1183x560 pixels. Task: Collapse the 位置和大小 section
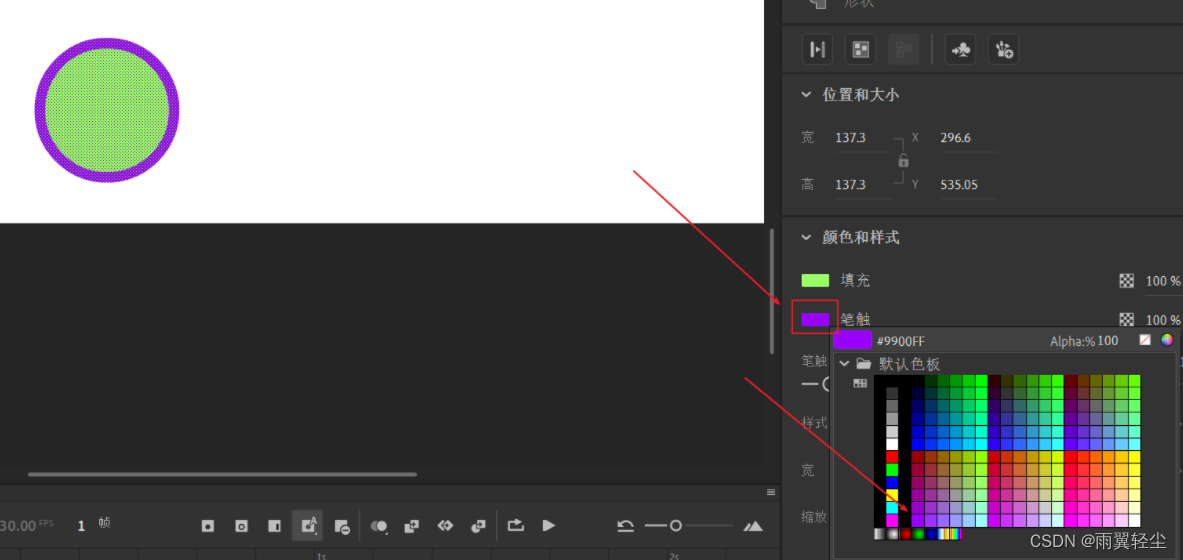[x=807, y=94]
